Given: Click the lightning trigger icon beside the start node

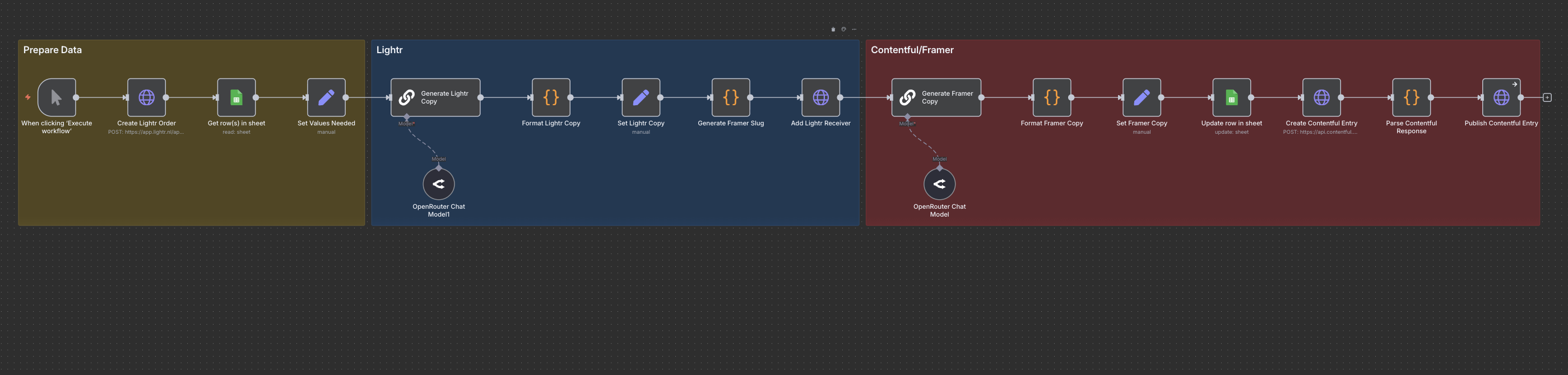Looking at the screenshot, I should pyautogui.click(x=28, y=97).
